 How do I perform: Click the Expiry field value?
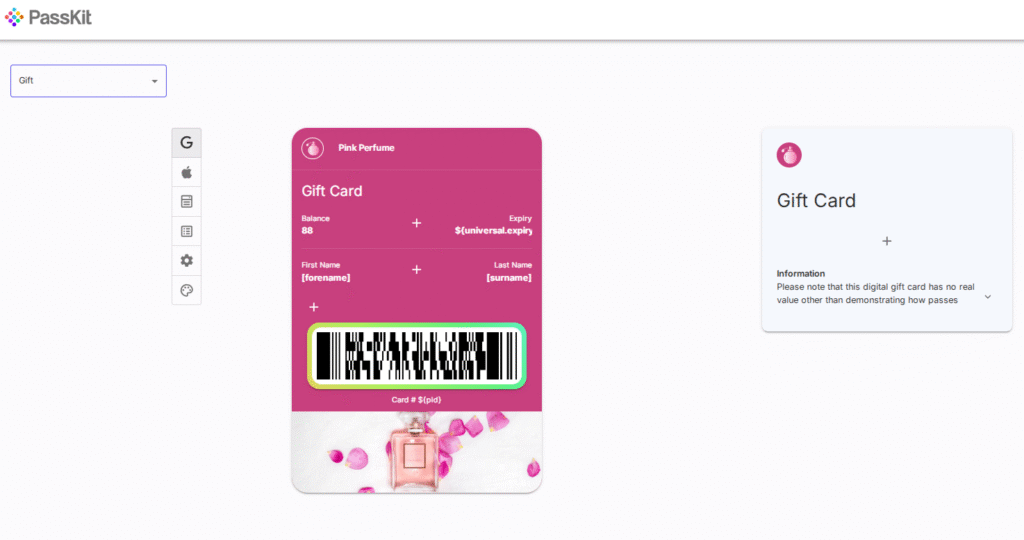(493, 230)
